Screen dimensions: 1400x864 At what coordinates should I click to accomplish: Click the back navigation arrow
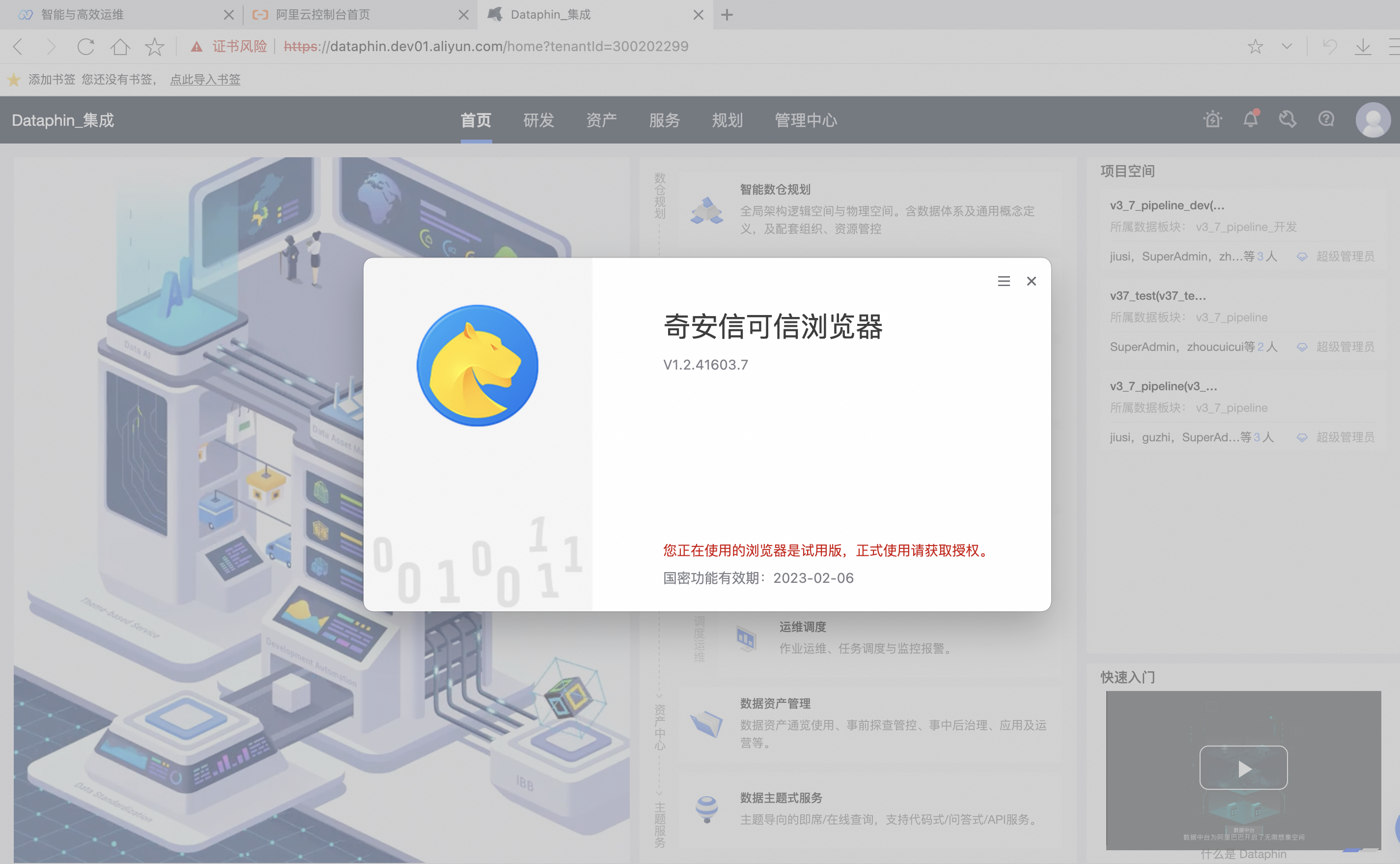point(18,46)
